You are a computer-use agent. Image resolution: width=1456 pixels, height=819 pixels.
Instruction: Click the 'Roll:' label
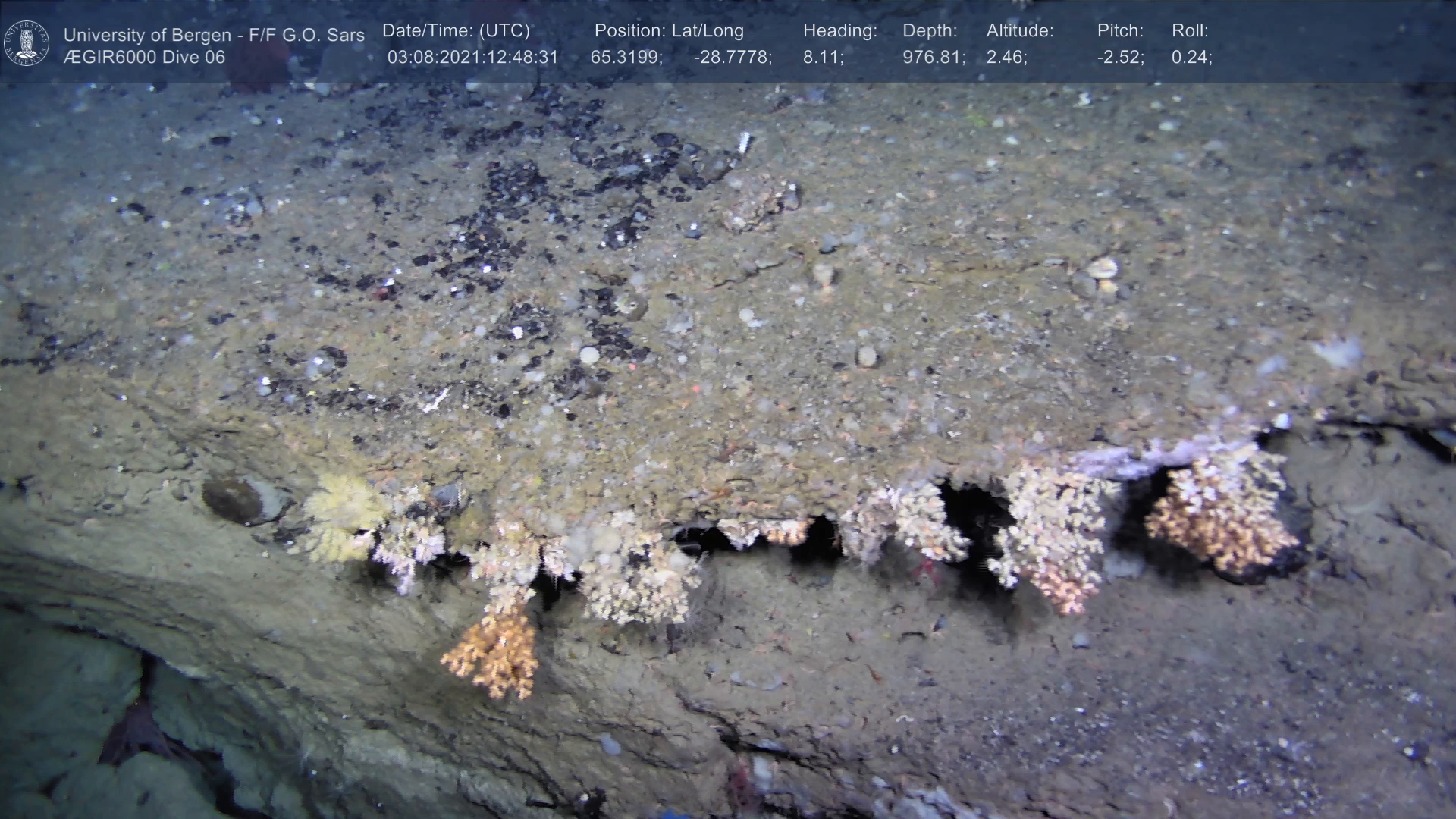pos(1190,31)
